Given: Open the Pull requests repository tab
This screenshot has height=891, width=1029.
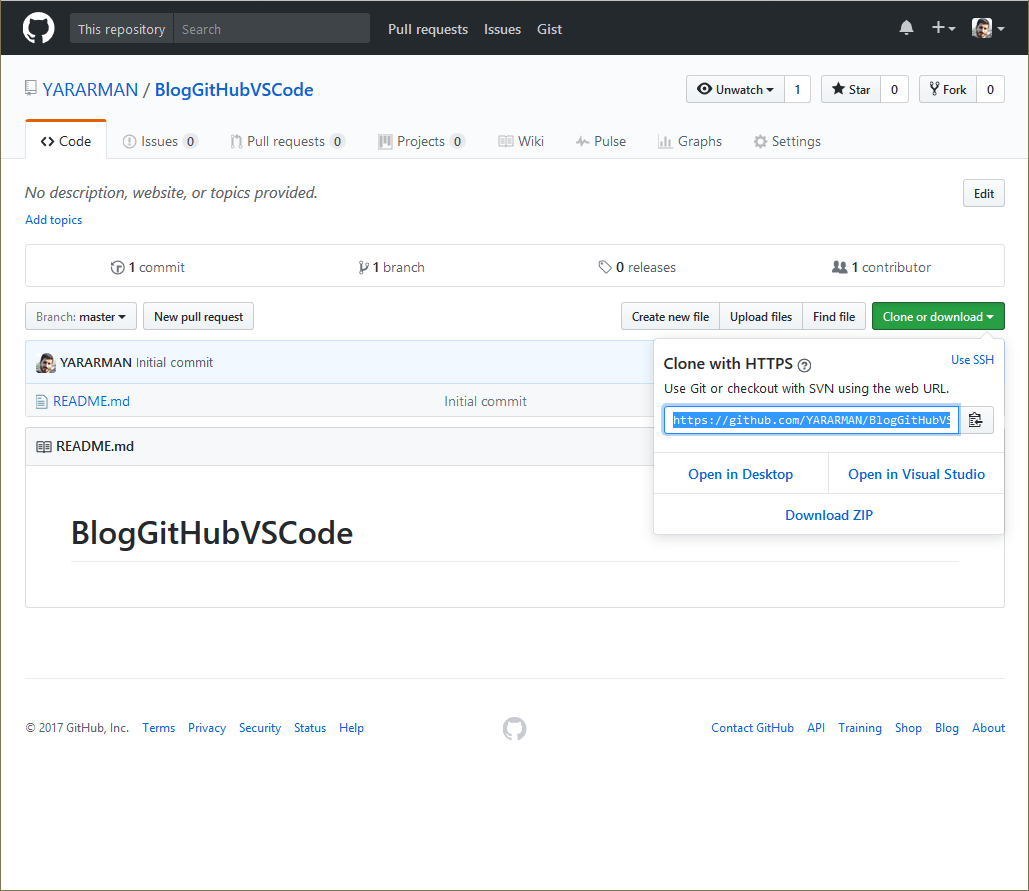Looking at the screenshot, I should [x=287, y=141].
